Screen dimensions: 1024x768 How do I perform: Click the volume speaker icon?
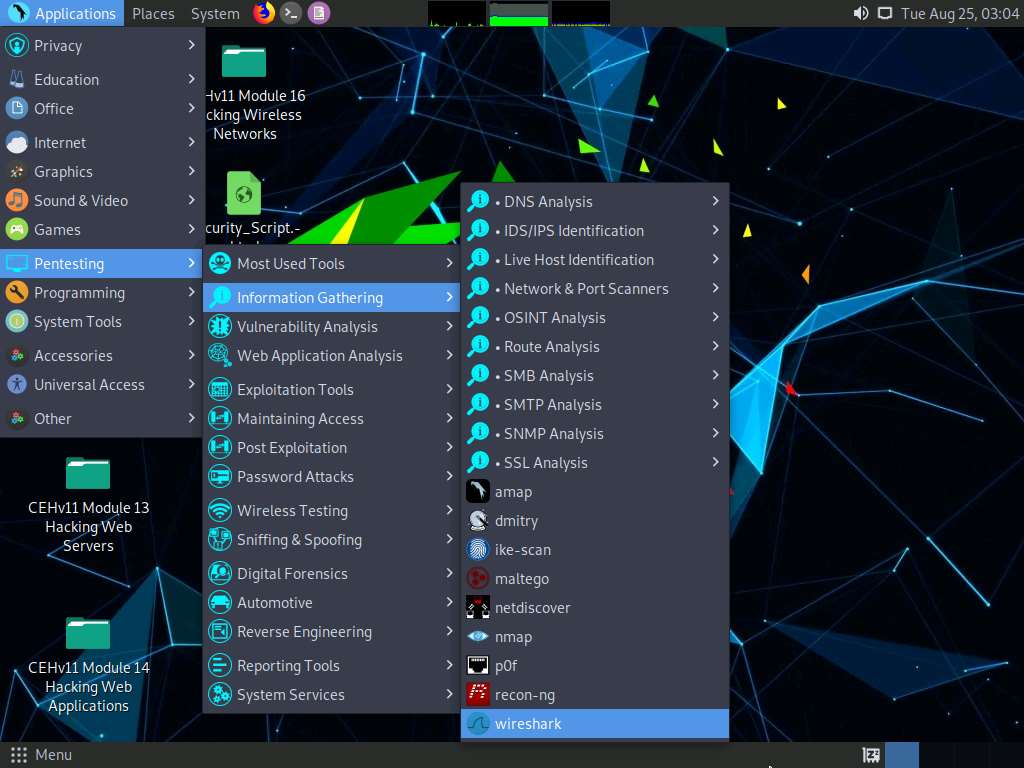(x=861, y=13)
